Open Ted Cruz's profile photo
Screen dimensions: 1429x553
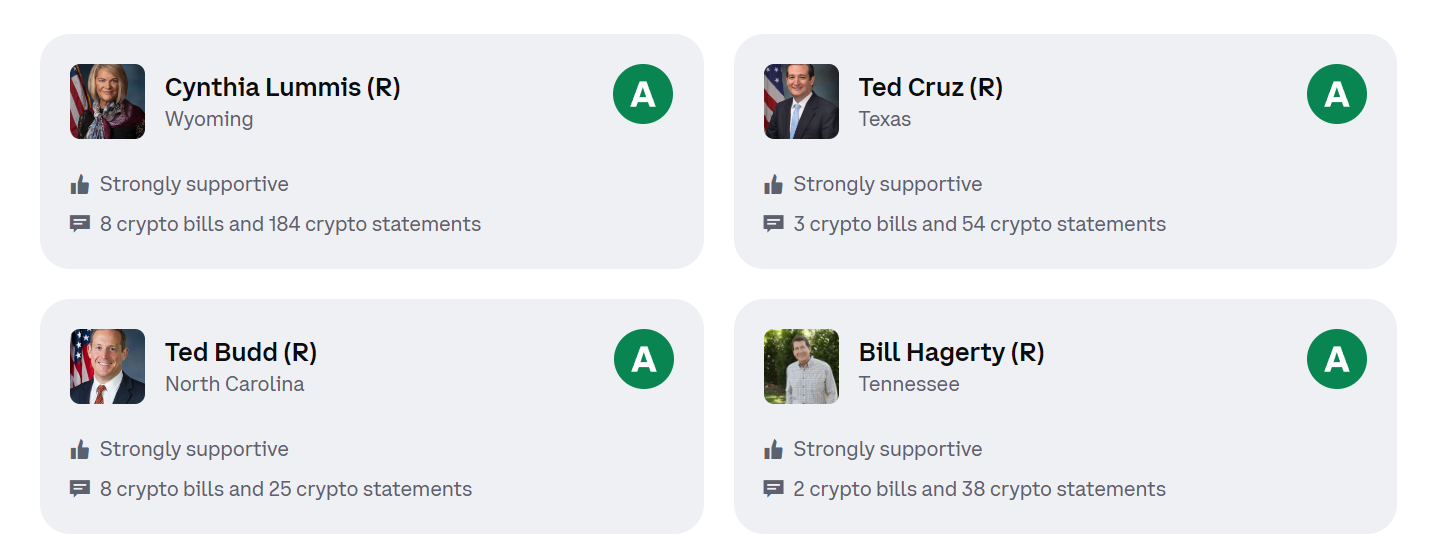(x=801, y=101)
